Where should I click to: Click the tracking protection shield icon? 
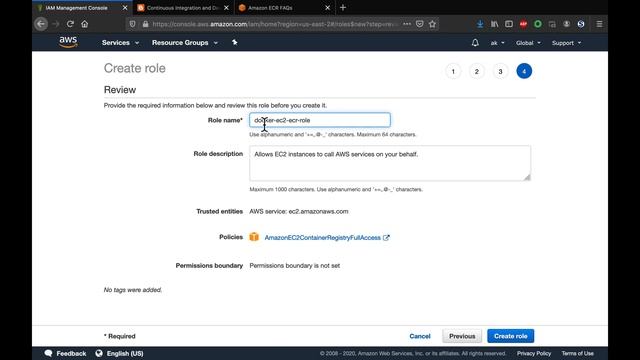132,24
